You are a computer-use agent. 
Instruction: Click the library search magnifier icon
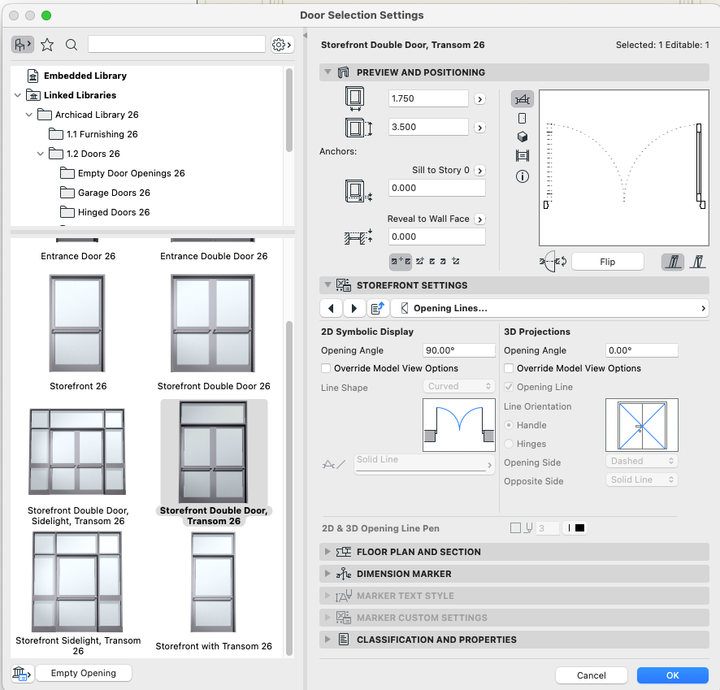(71, 45)
